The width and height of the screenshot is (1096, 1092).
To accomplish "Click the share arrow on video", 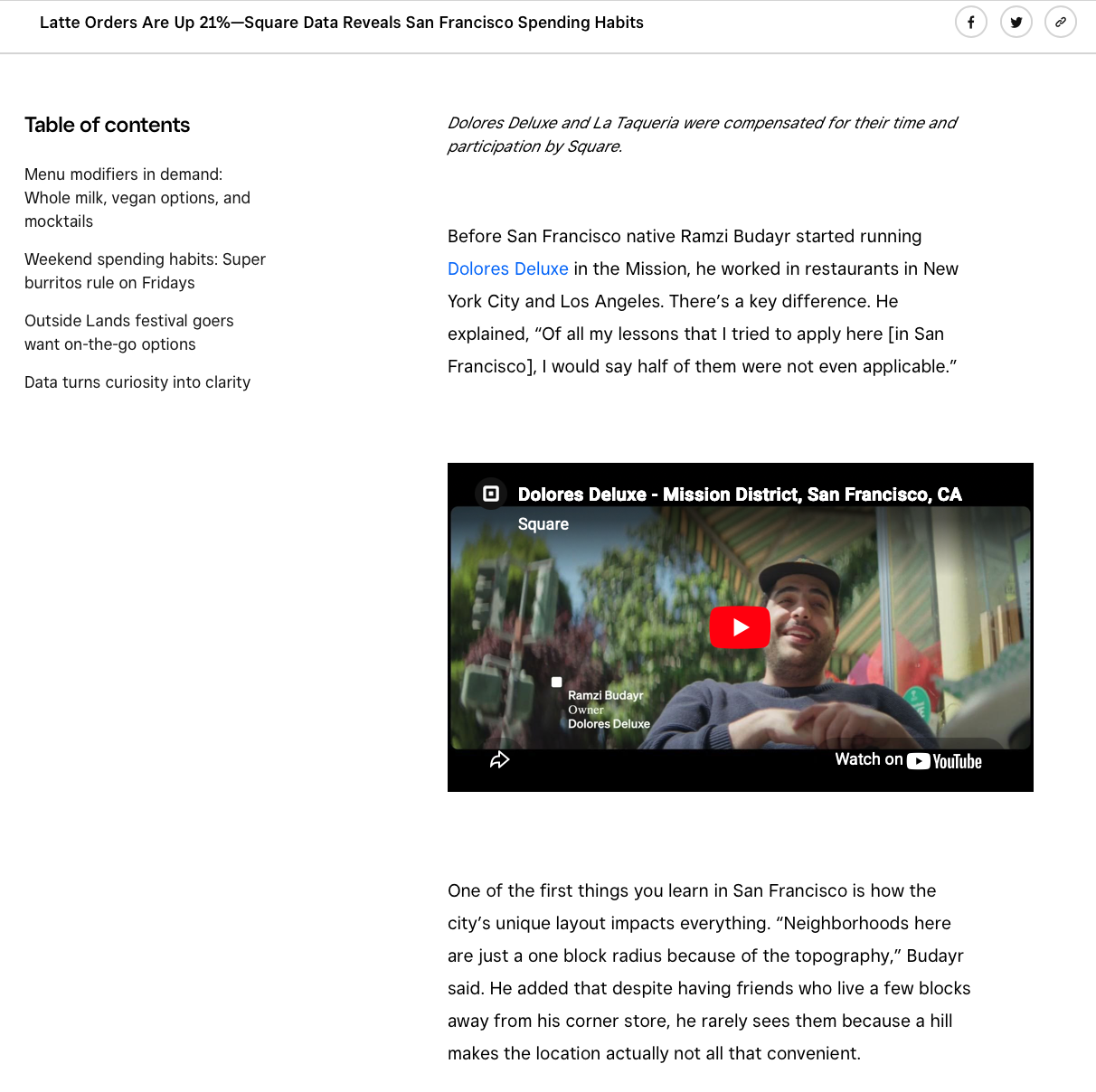I will 500,760.
